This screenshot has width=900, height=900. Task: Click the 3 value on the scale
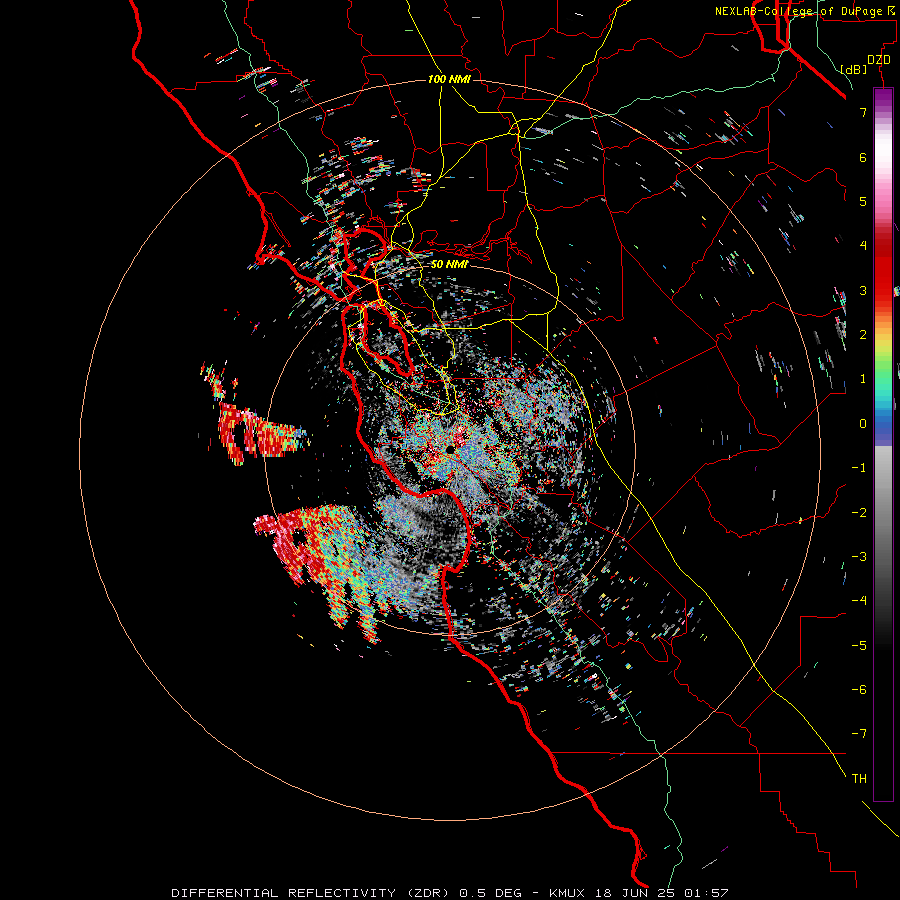tap(863, 290)
